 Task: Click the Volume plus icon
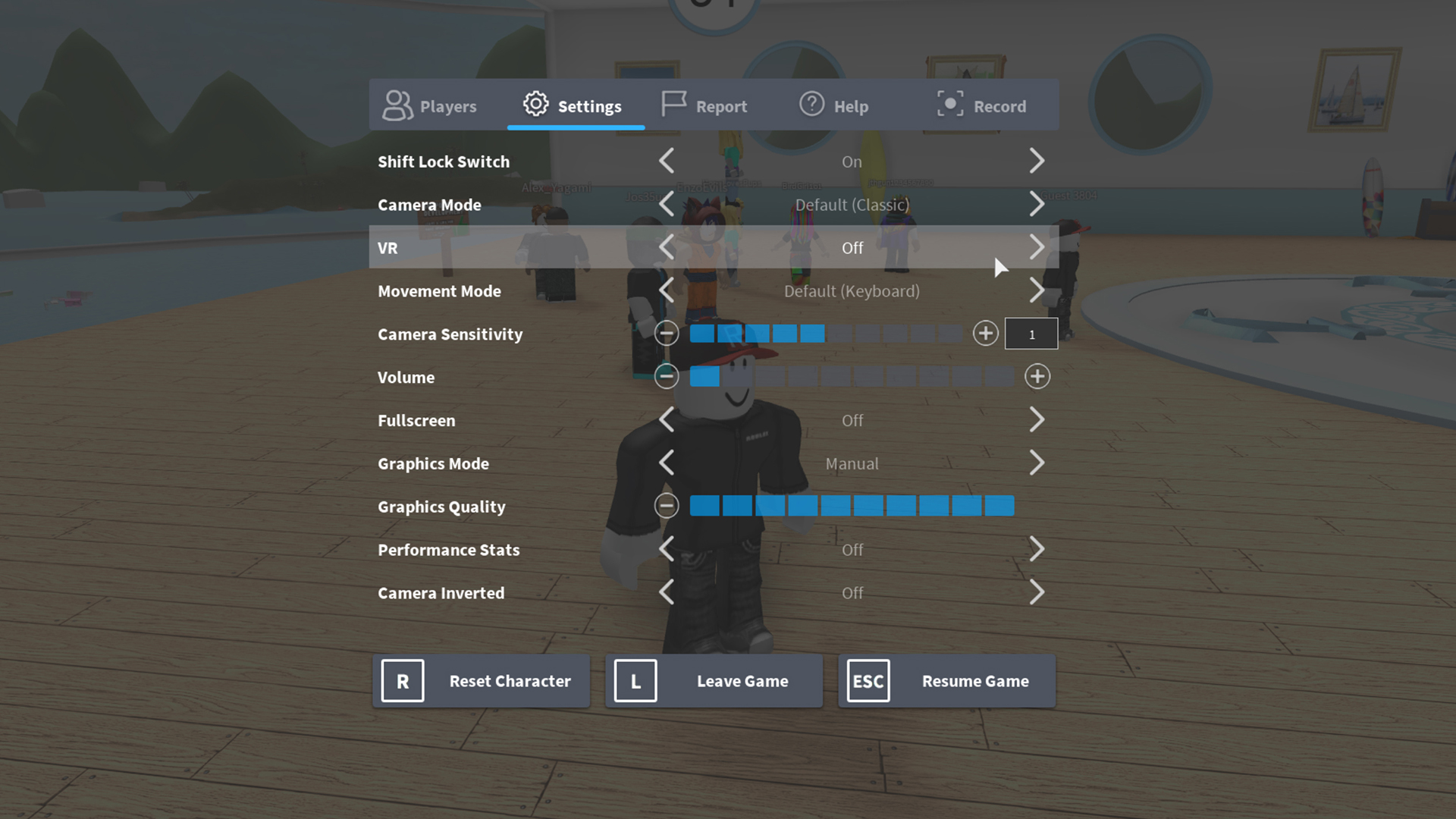click(1037, 376)
